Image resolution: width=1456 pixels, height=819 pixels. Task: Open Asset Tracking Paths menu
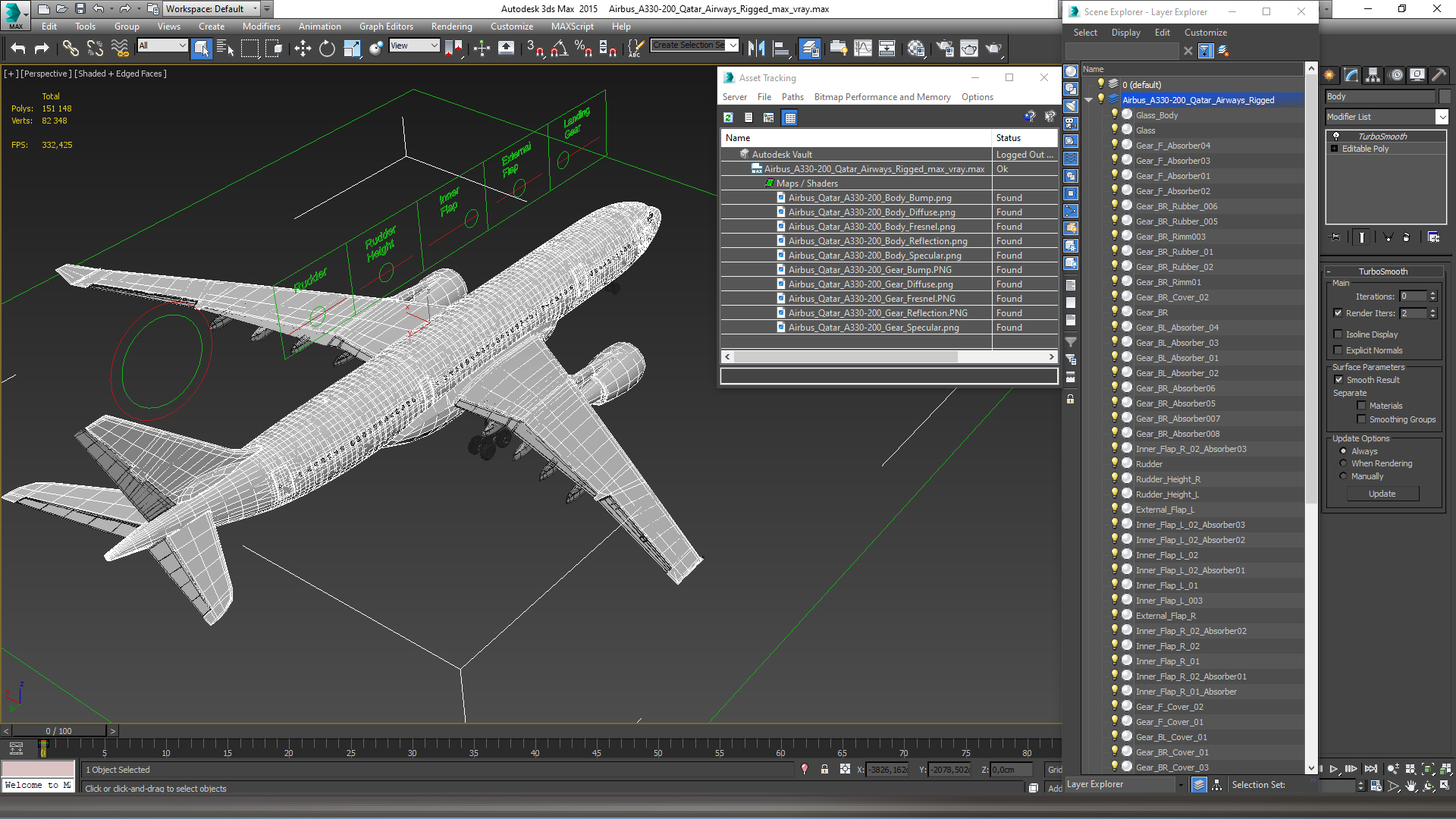(x=792, y=97)
